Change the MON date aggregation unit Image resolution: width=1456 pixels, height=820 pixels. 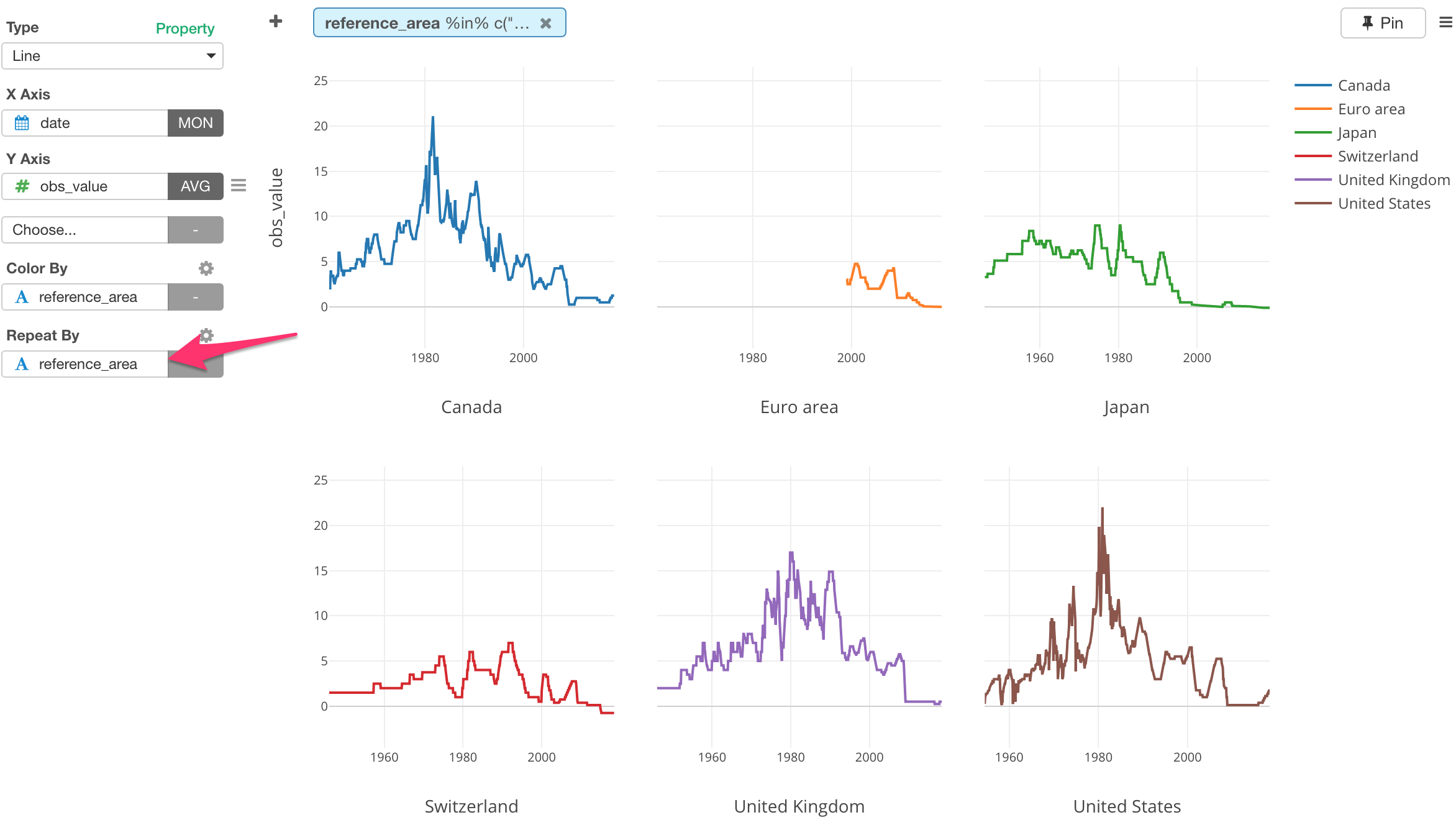(196, 123)
